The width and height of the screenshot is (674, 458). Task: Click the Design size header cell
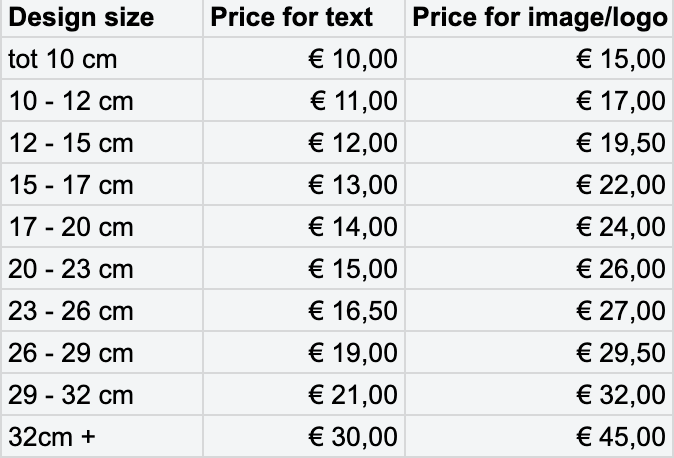[x=82, y=18]
